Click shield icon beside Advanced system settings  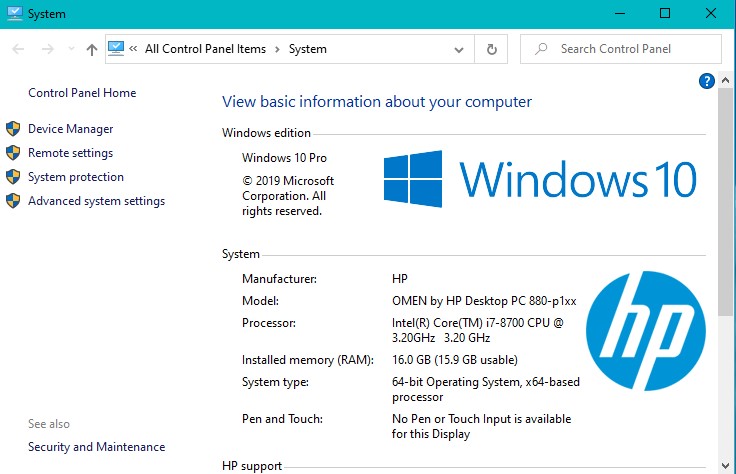(13, 200)
